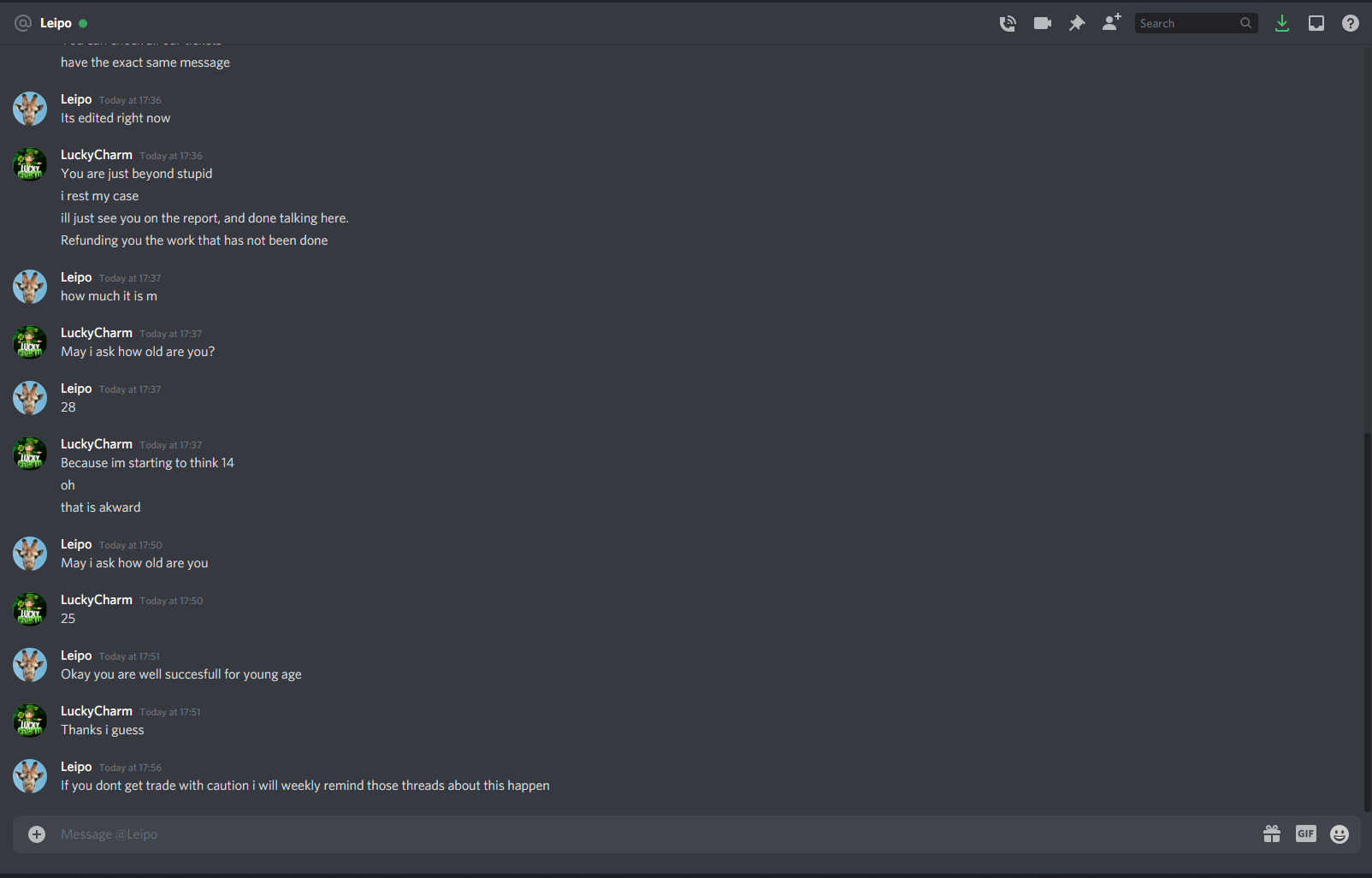This screenshot has width=1372, height=878.
Task: Click Leipo username on the 17:56 message
Action: tap(76, 767)
